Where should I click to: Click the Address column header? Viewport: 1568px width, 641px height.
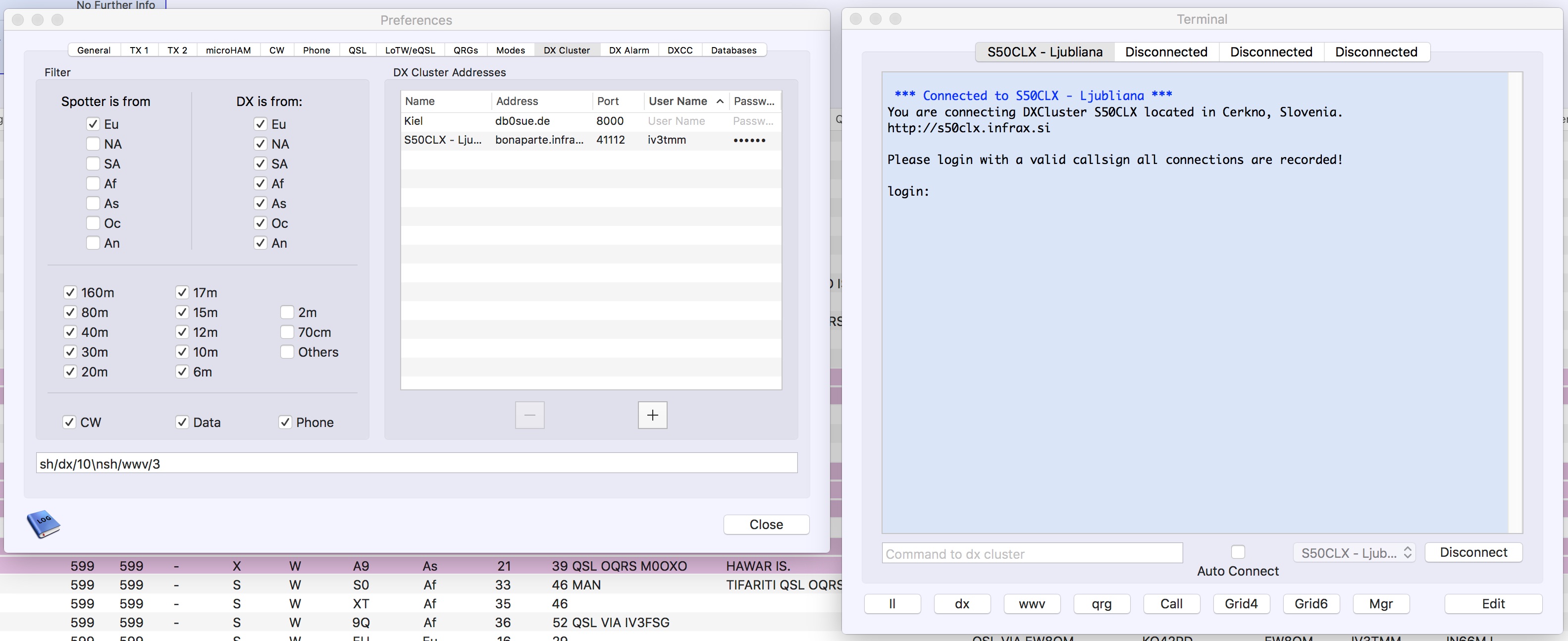[x=542, y=101]
